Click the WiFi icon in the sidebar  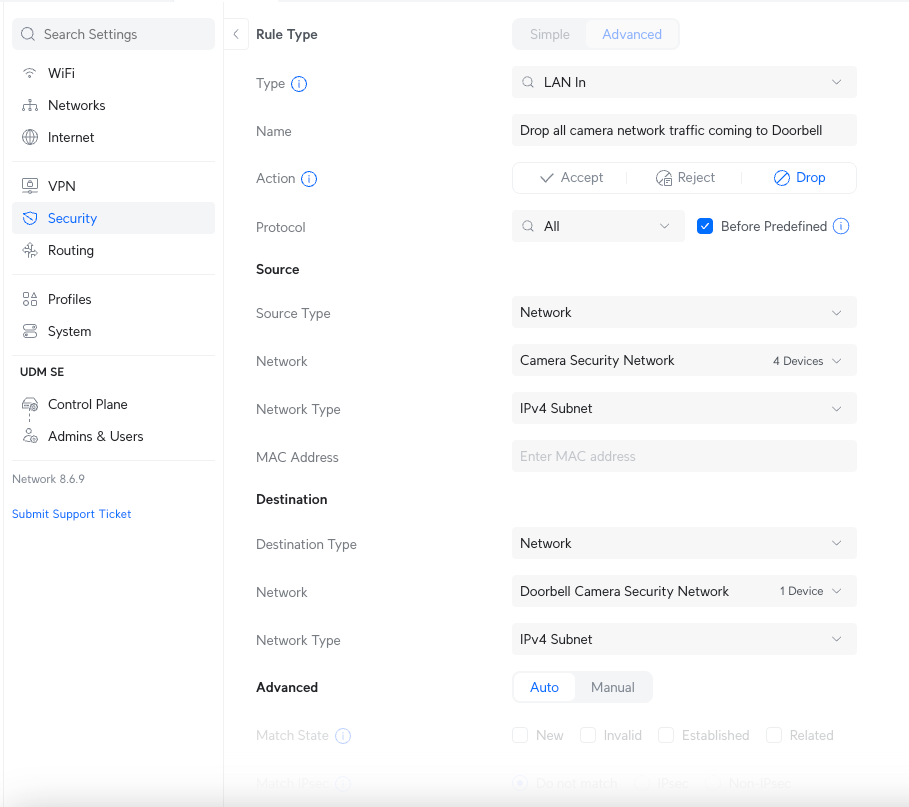[x=30, y=73]
